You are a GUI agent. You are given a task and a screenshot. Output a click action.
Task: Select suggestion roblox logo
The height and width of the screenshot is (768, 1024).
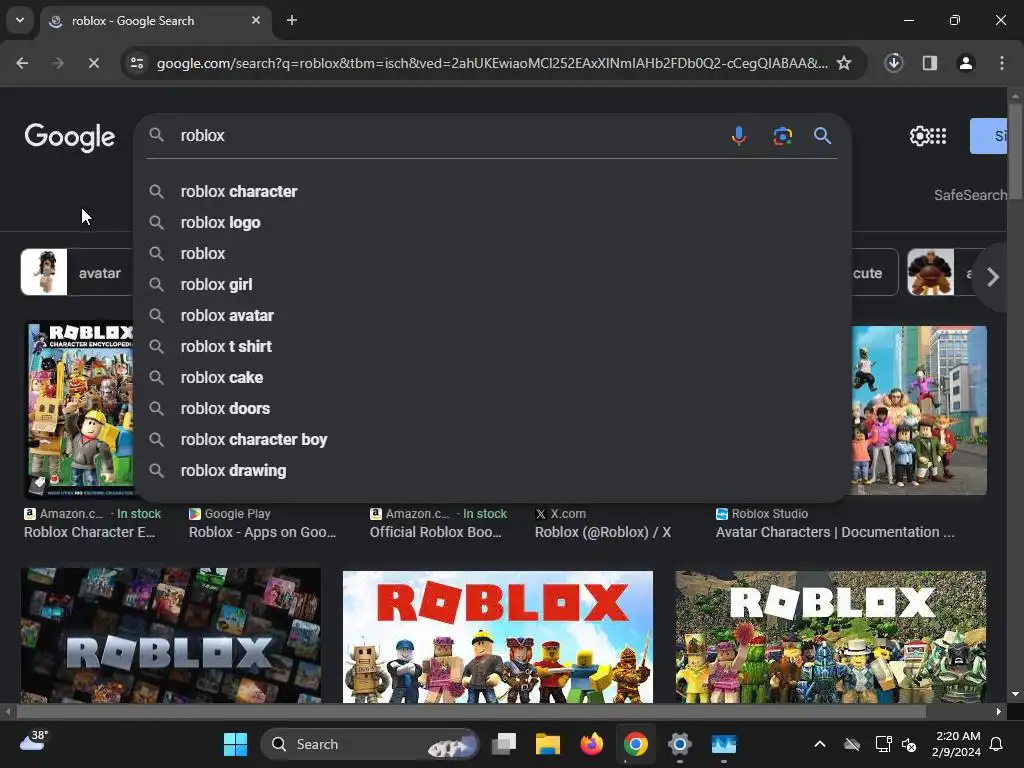tap(492, 223)
